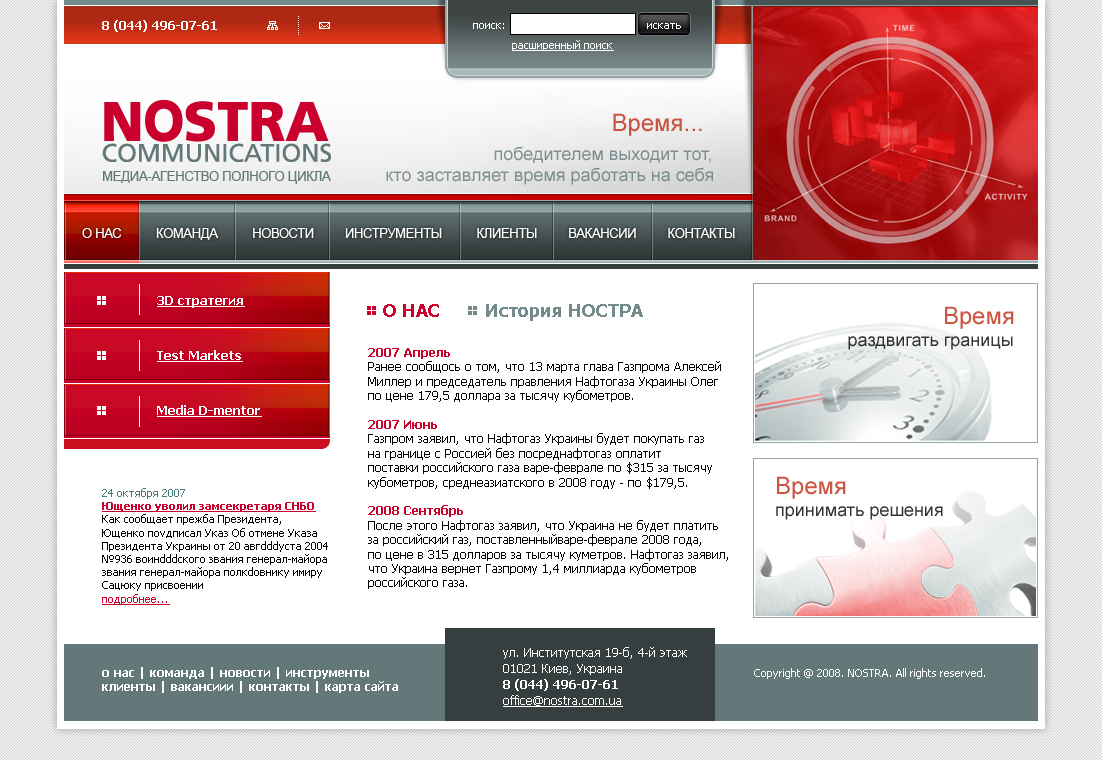Open the ВАКАНСИИ navigation item
This screenshot has height=760, width=1102.
coord(602,233)
